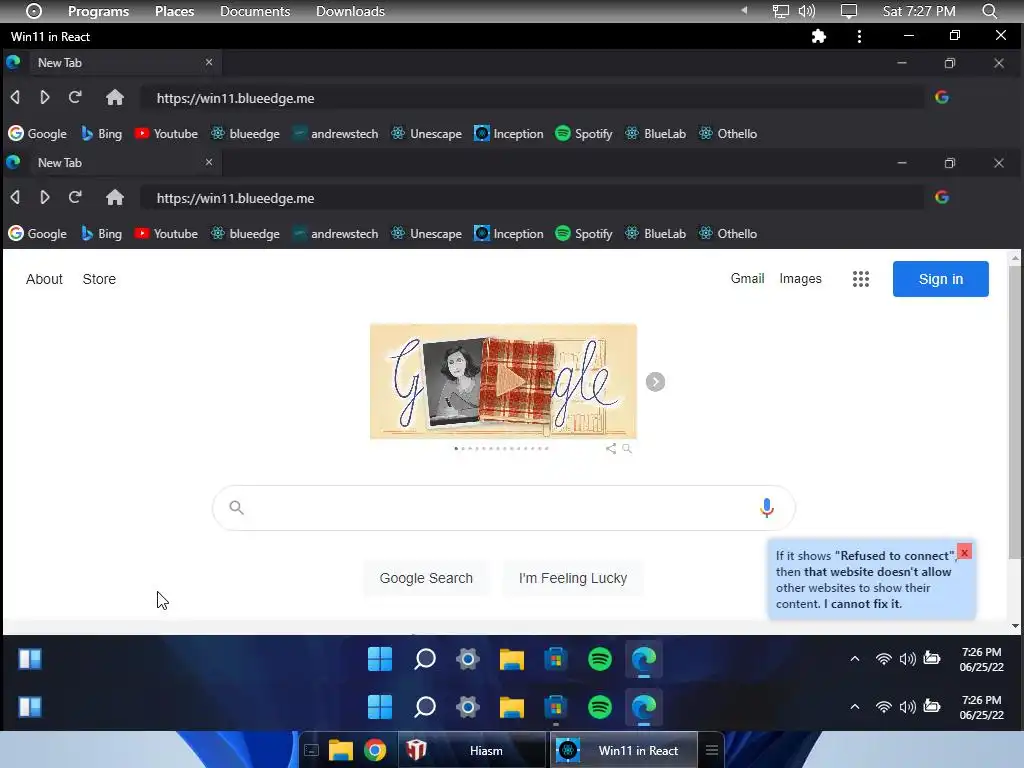The width and height of the screenshot is (1024, 768).
Task: Click the home icon in the upper browser toolbar
Action: [115, 97]
